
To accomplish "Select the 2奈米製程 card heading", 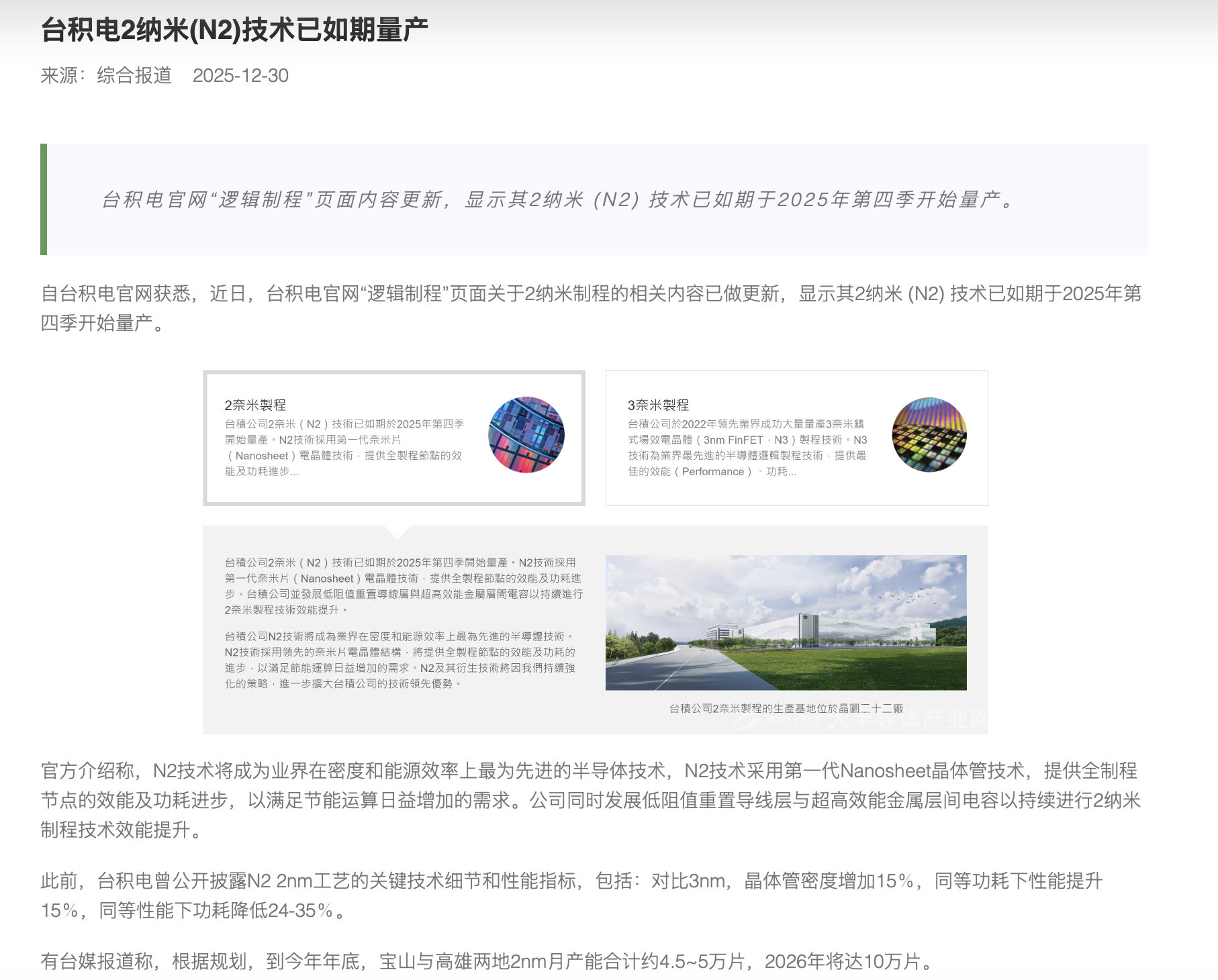I will [x=255, y=405].
